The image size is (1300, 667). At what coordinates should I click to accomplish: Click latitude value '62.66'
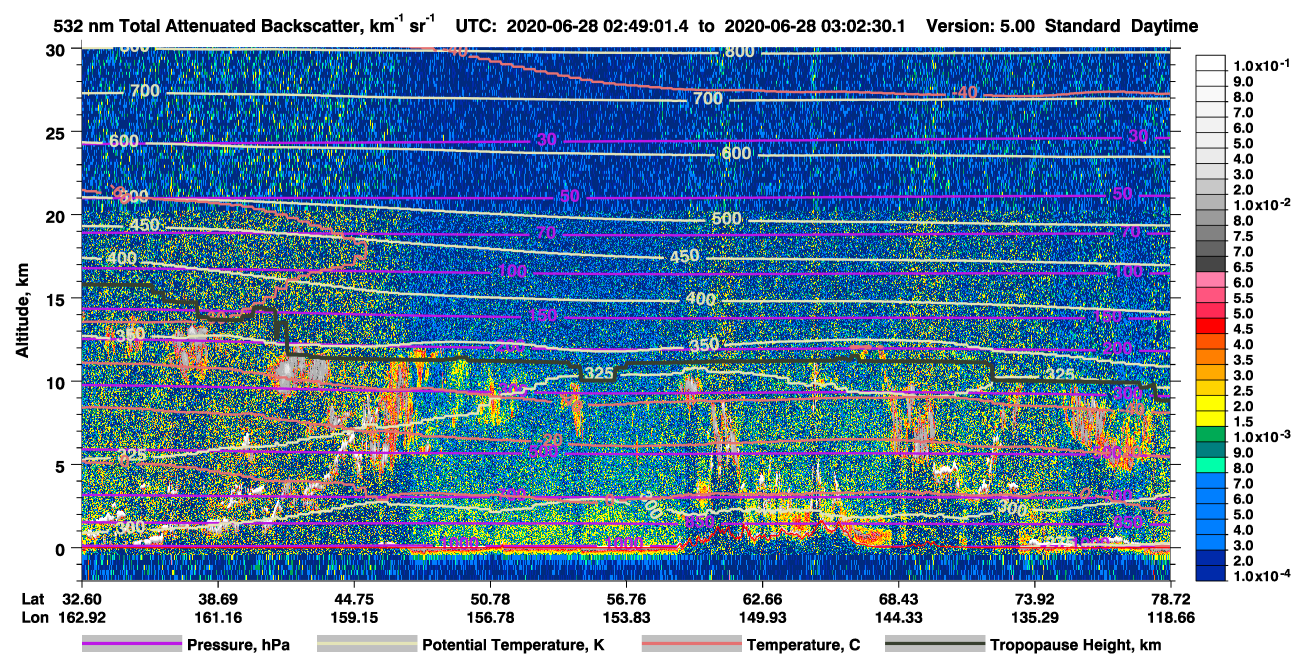pos(762,598)
